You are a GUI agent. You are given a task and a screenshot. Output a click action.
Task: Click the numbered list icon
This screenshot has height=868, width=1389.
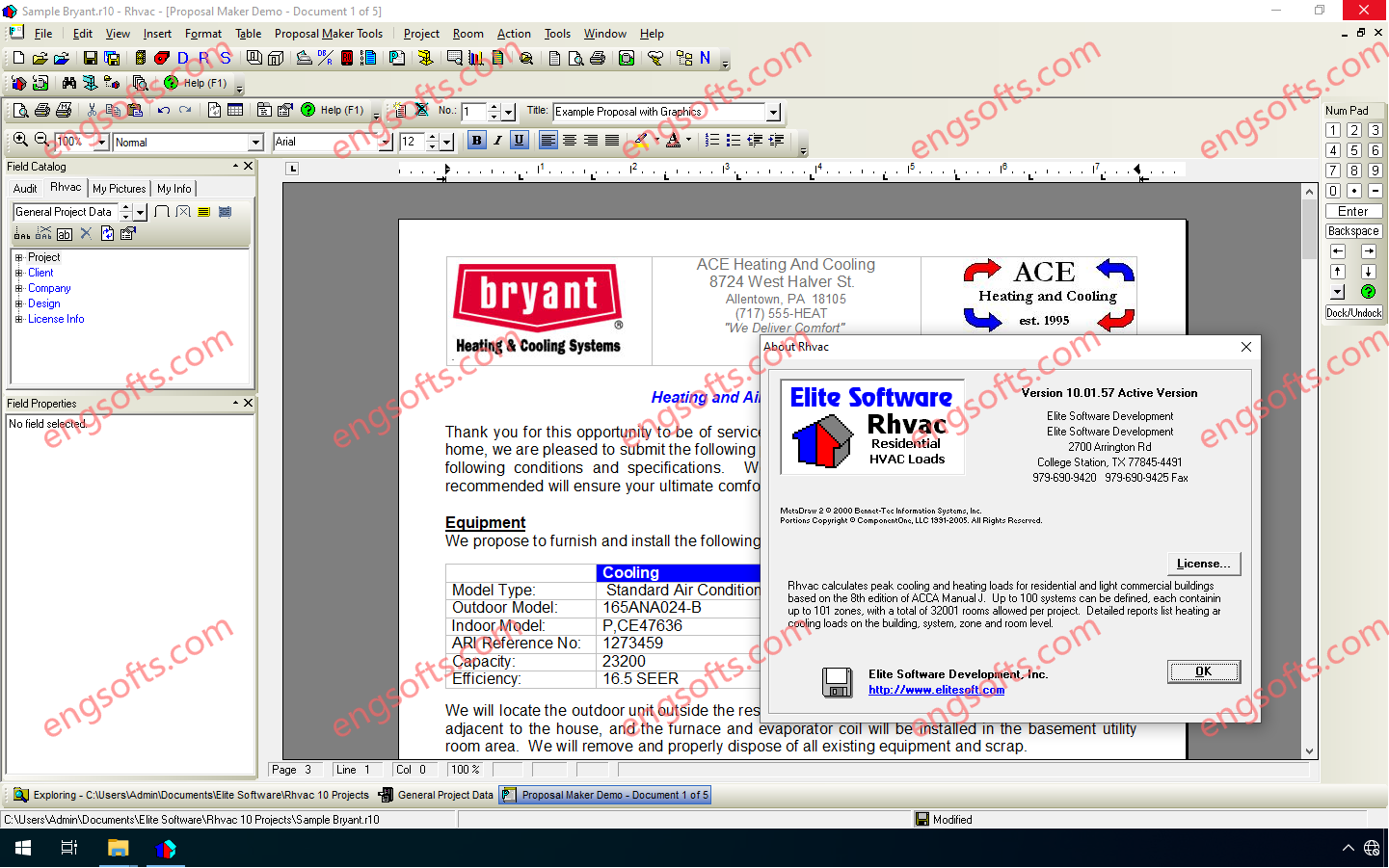click(711, 141)
